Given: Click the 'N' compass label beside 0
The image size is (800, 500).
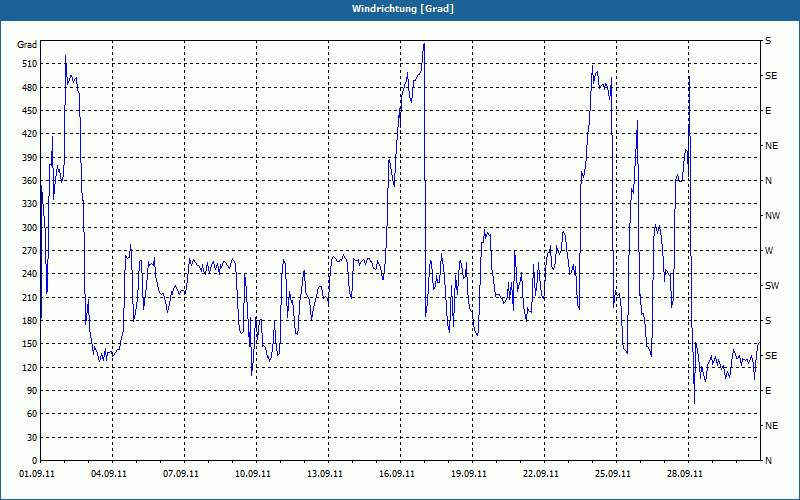Looking at the screenshot, I should click(x=768, y=461).
